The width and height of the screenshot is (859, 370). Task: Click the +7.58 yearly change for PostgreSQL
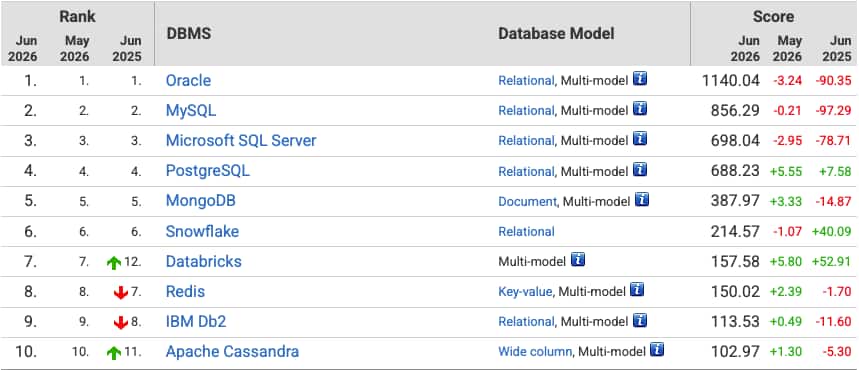pos(835,172)
